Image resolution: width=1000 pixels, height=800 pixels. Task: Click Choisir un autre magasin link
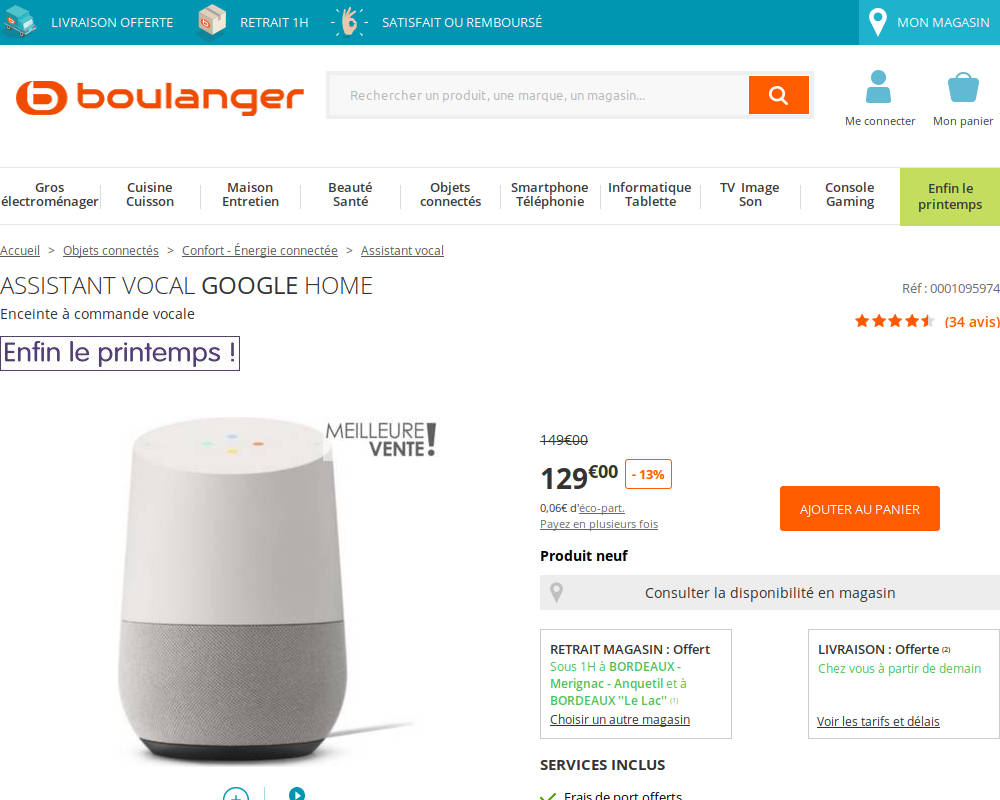[620, 720]
